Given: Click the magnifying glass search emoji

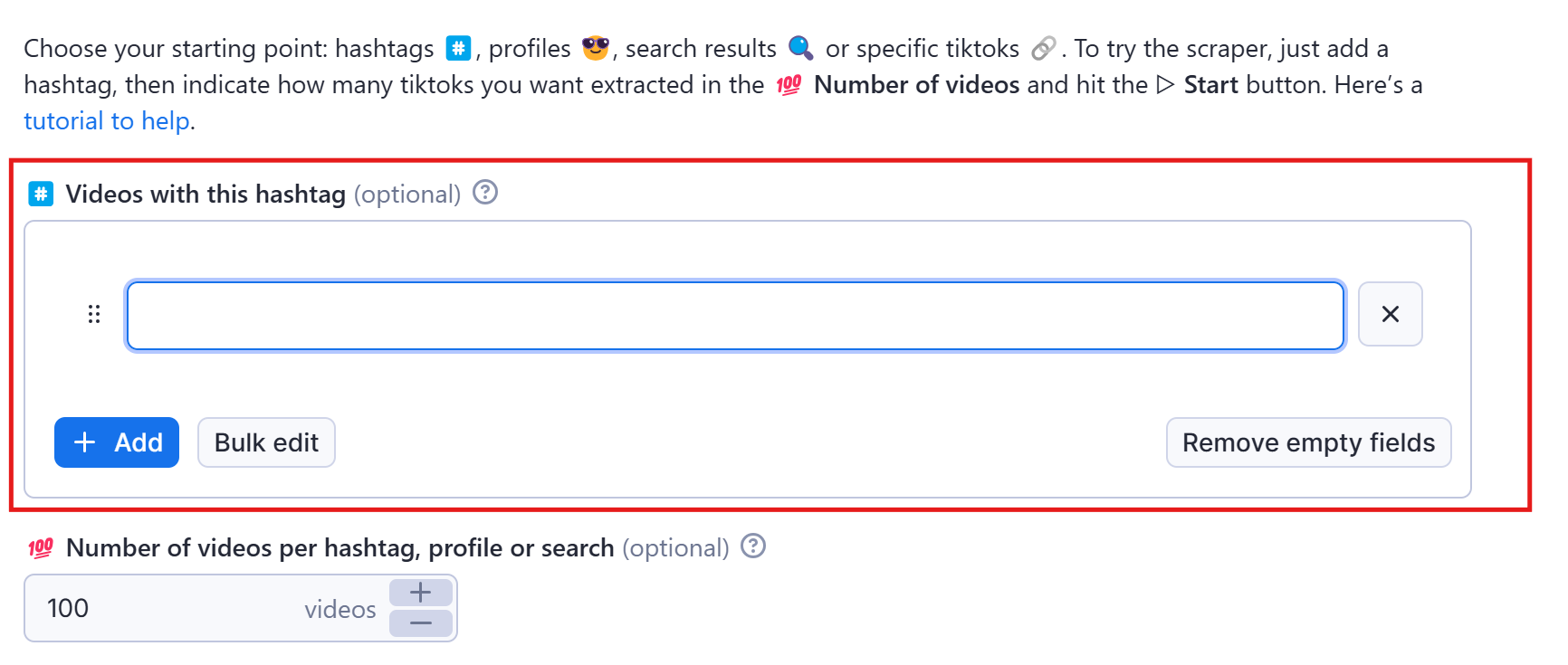Looking at the screenshot, I should (x=798, y=47).
